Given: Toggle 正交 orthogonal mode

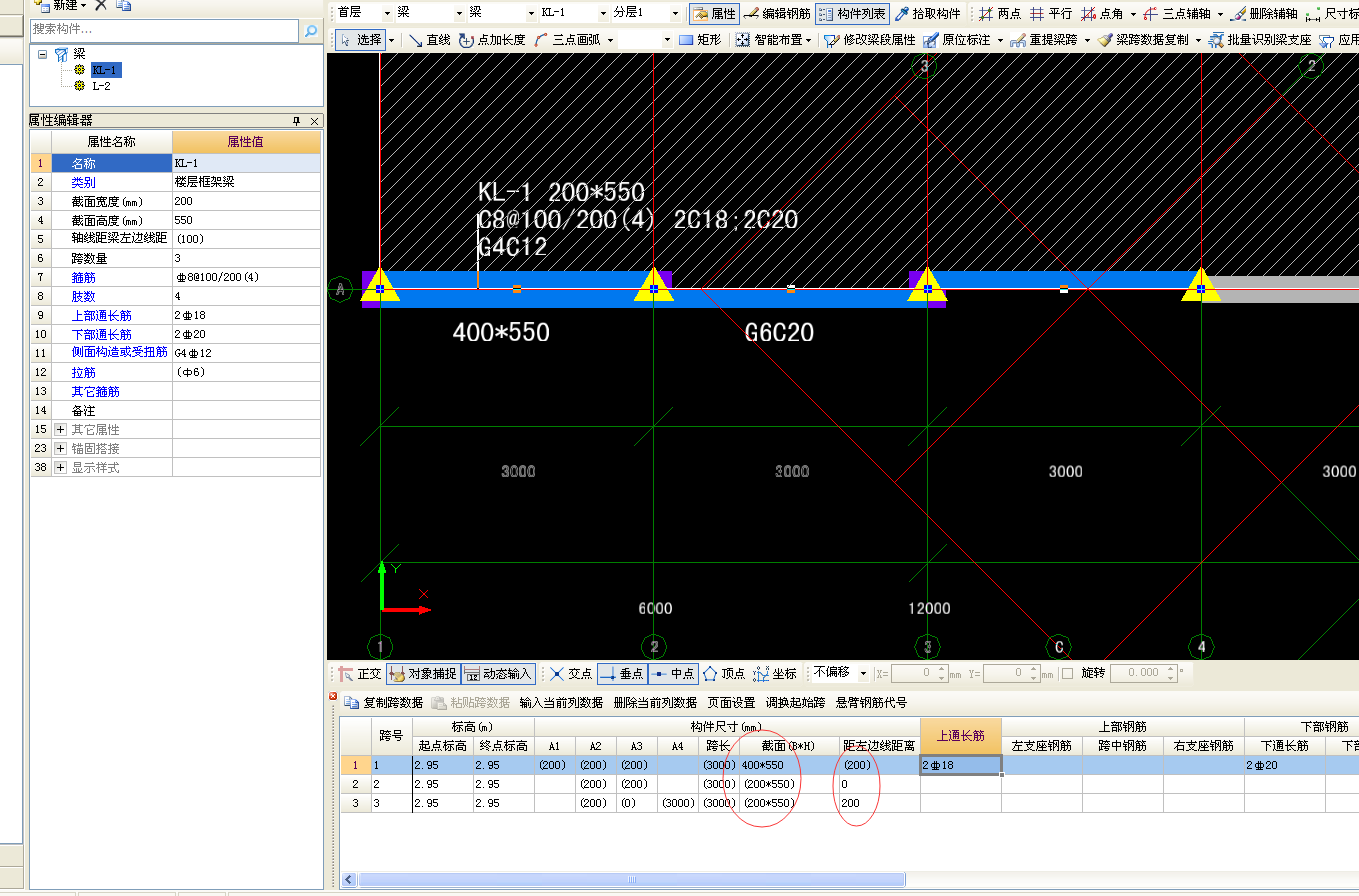Looking at the screenshot, I should click(360, 674).
